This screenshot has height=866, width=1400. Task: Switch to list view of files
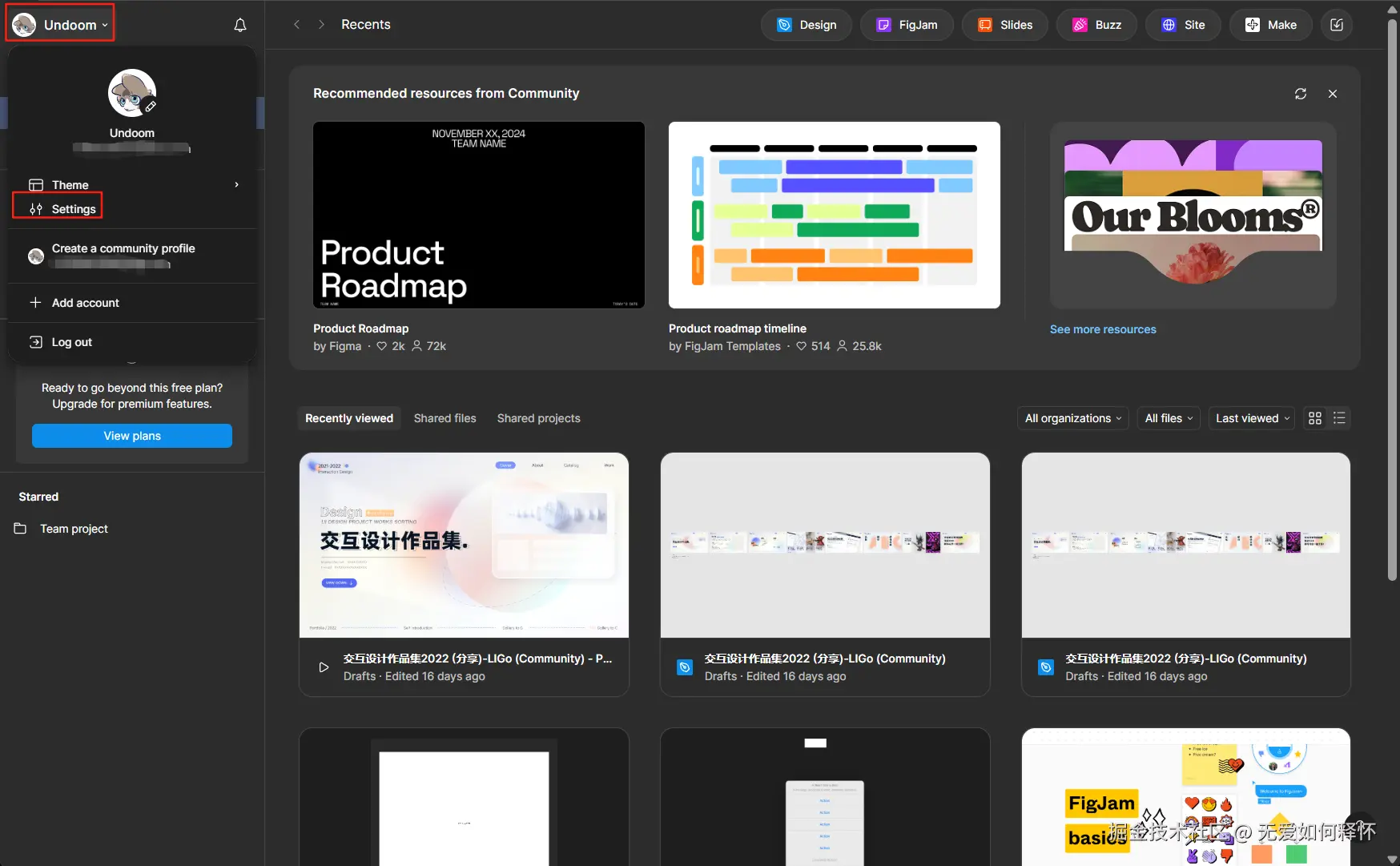[1339, 418]
